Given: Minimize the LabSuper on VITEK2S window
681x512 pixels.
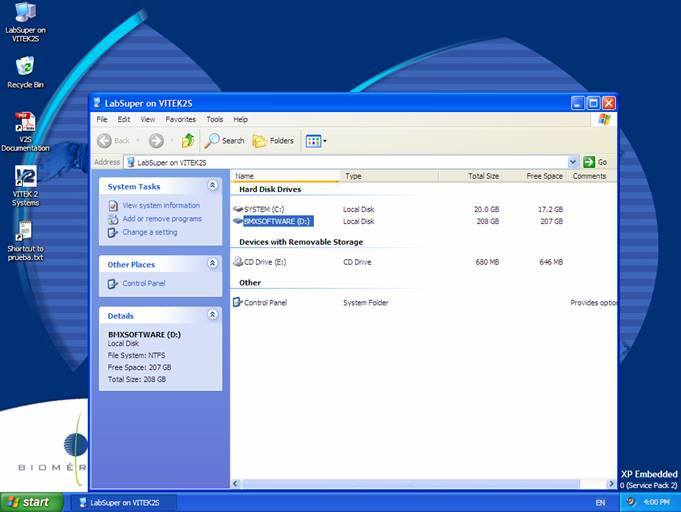Looking at the screenshot, I should pos(578,103).
